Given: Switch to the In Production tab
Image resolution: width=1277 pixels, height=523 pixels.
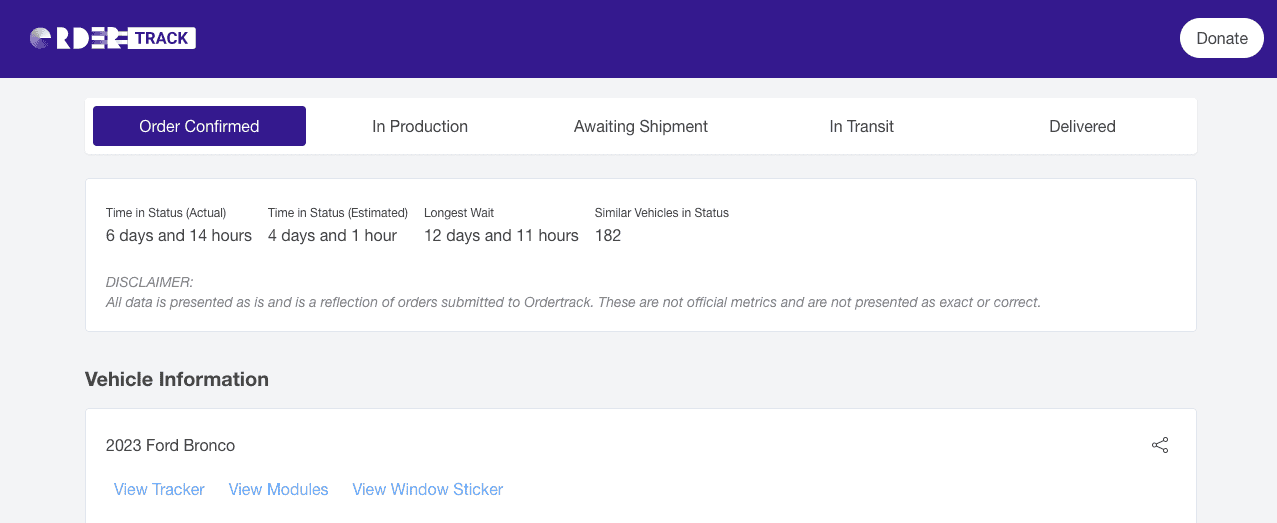Looking at the screenshot, I should [x=420, y=126].
